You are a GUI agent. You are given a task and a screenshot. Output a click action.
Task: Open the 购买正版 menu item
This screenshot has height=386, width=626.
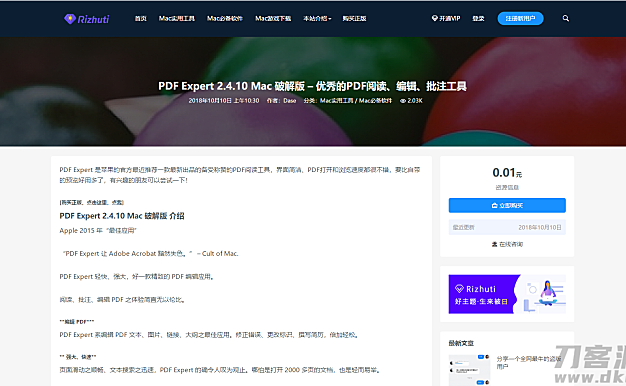pos(354,18)
